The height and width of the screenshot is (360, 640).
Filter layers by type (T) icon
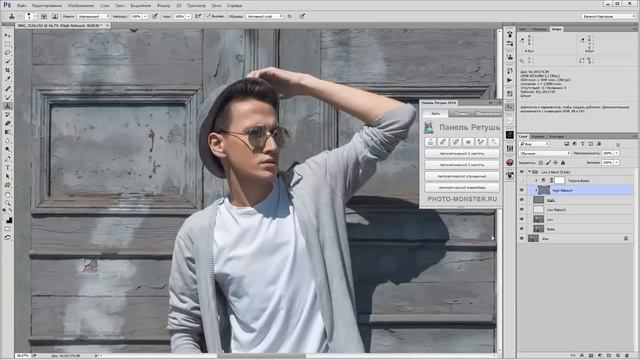(582, 144)
